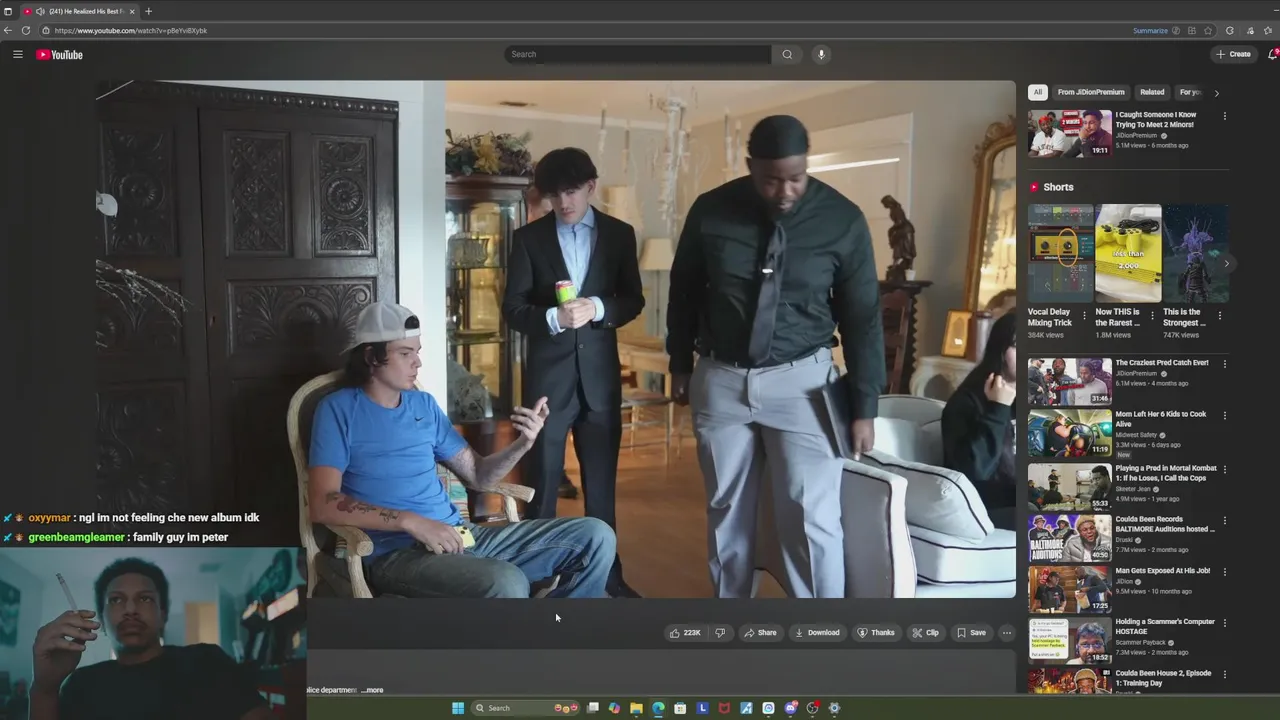Open Microsoft Edge in the taskbar

tap(658, 708)
